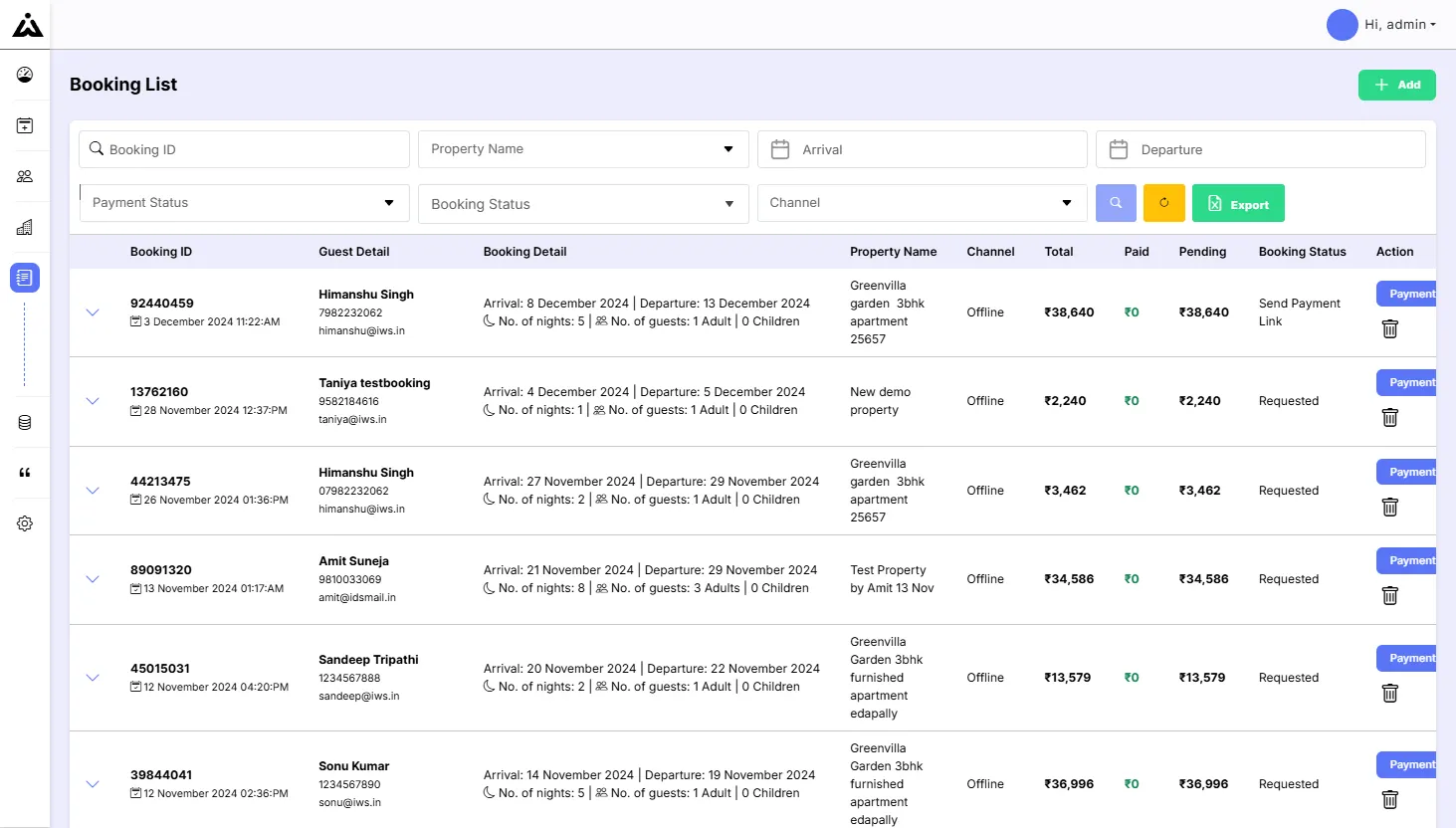Open the guests people icon in sidebar

pyautogui.click(x=25, y=176)
